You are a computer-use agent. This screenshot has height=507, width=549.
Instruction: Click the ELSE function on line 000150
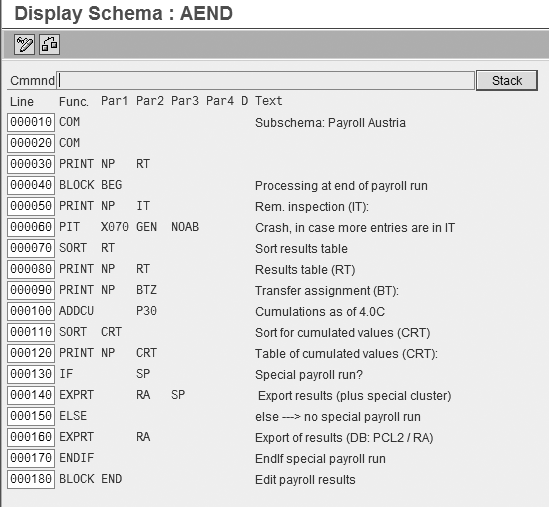tap(73, 416)
